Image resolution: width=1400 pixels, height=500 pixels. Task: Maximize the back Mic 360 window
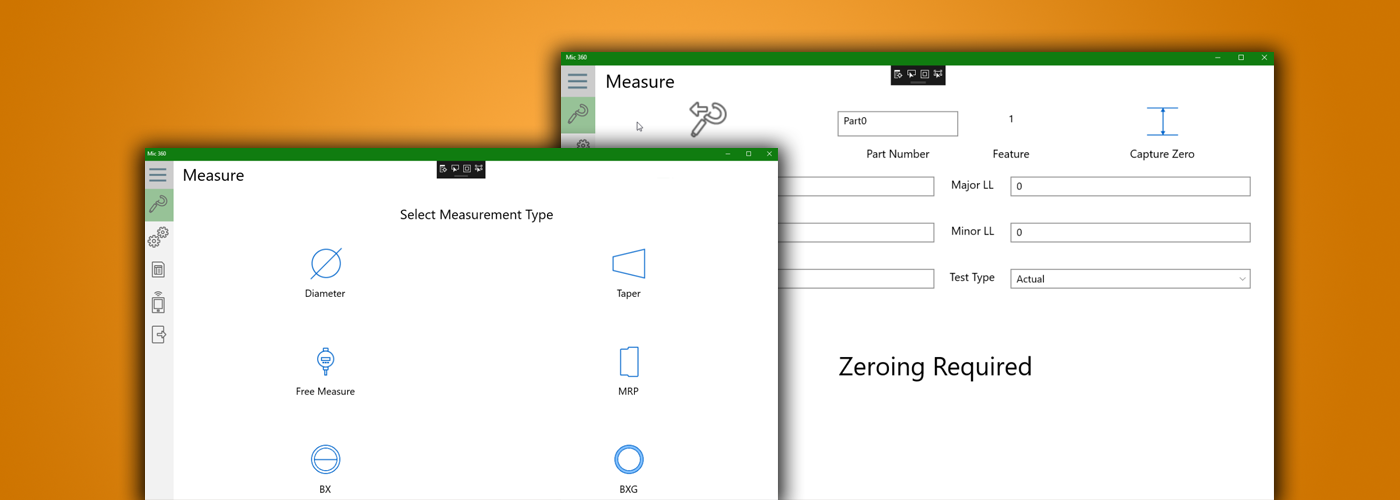click(1241, 58)
